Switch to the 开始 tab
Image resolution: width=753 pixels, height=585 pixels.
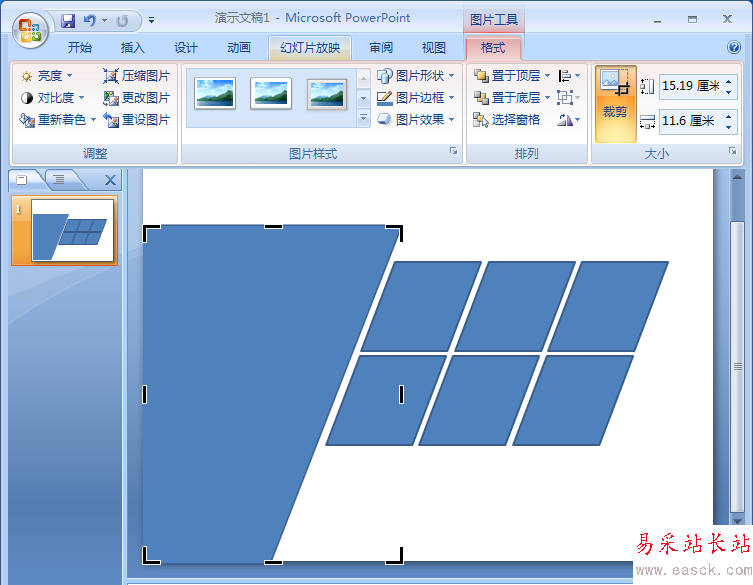point(80,48)
